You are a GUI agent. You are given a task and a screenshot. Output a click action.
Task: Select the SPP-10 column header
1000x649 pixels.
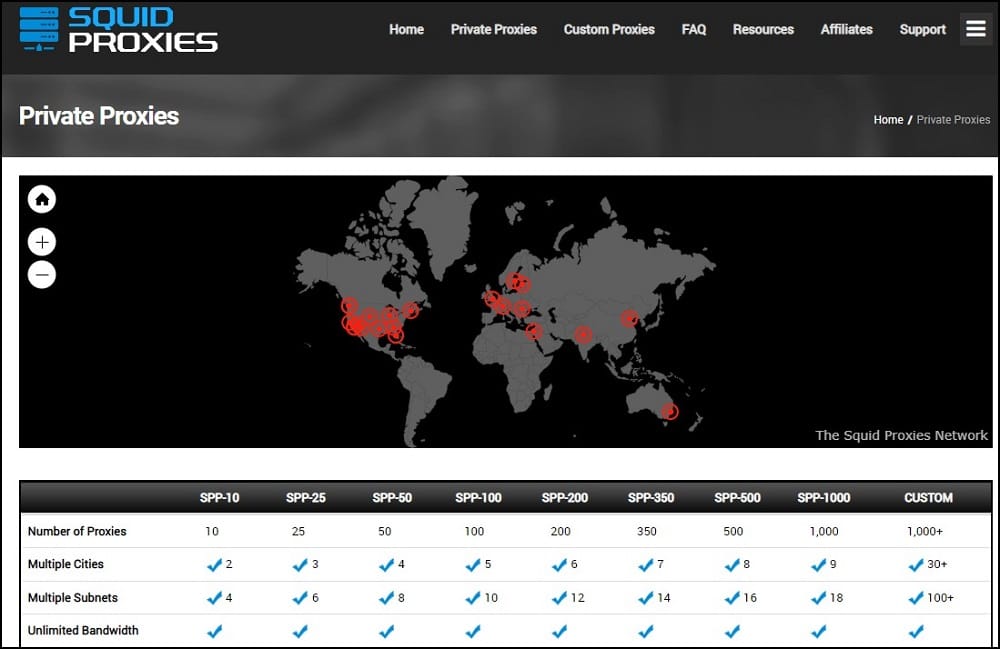(x=219, y=498)
